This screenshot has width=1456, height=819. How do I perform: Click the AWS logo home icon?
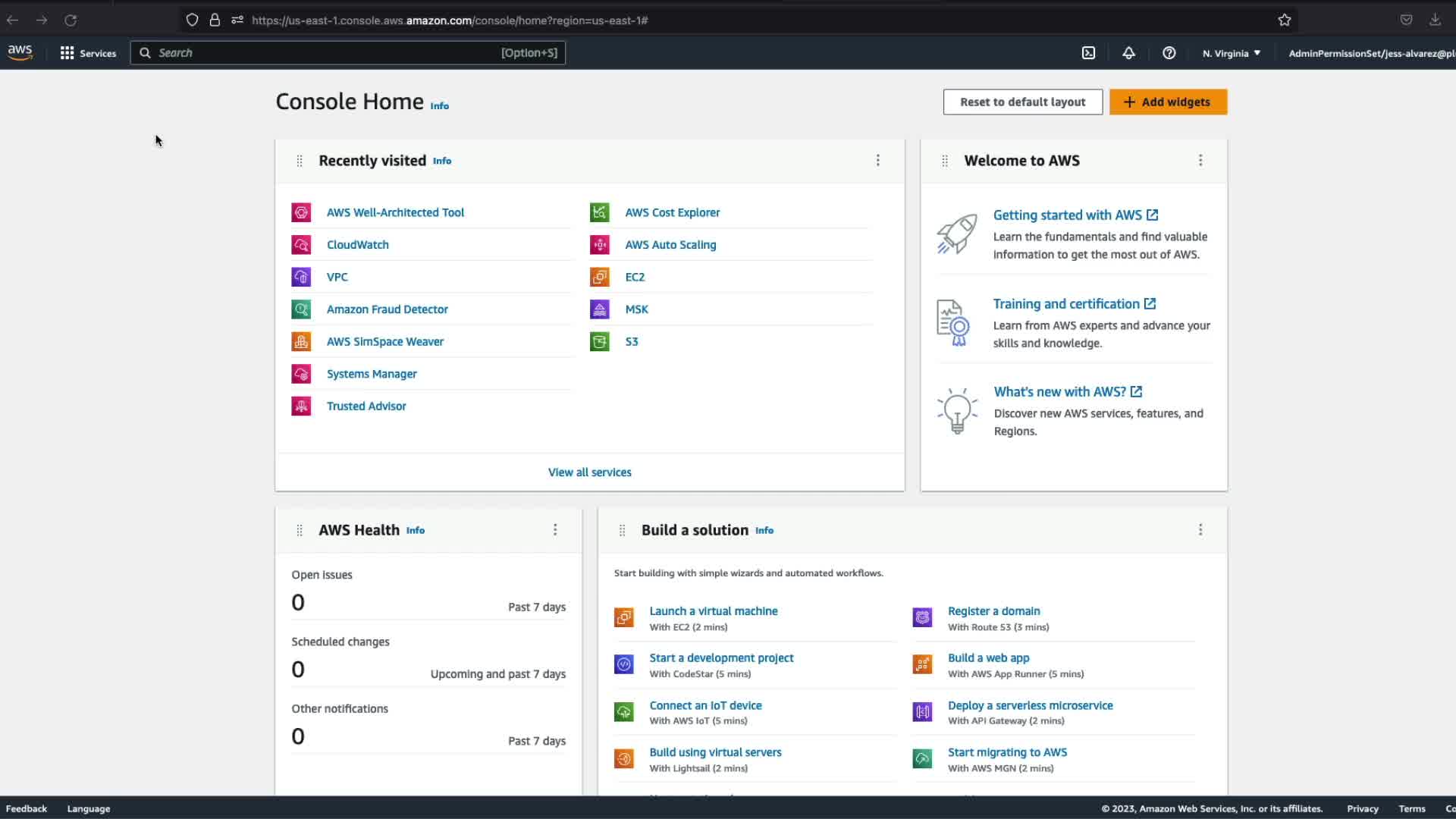coord(20,52)
